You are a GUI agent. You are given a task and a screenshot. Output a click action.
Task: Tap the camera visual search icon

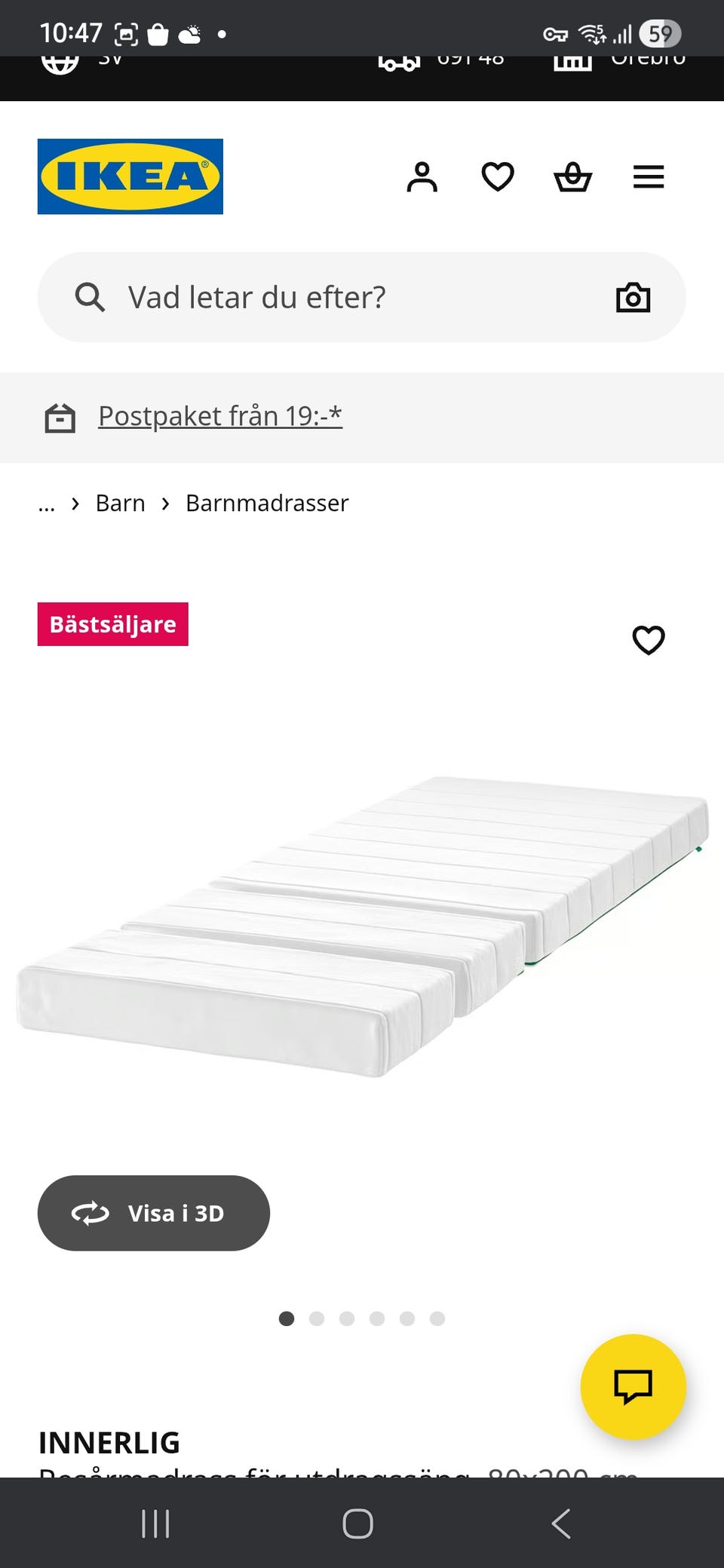point(633,297)
